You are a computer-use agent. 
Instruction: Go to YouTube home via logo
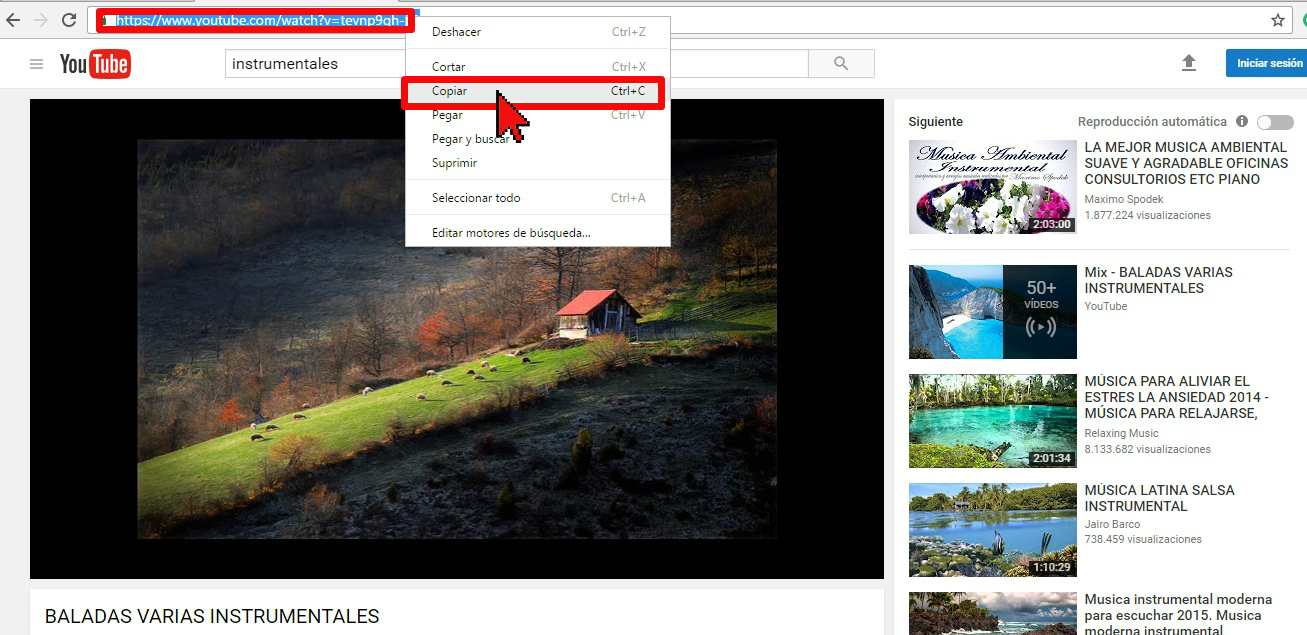(x=95, y=64)
